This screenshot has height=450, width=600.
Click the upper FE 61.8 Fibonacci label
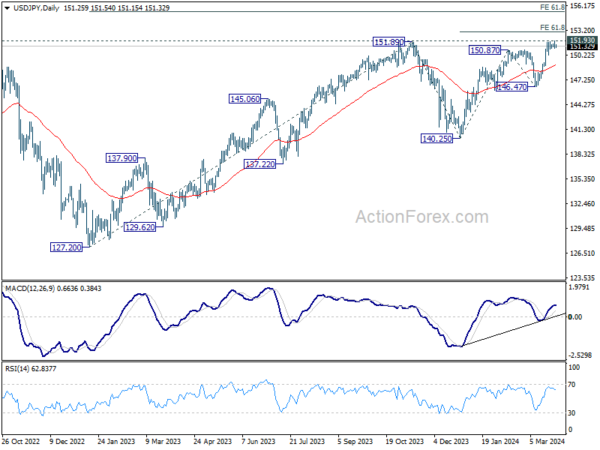tap(552, 7)
